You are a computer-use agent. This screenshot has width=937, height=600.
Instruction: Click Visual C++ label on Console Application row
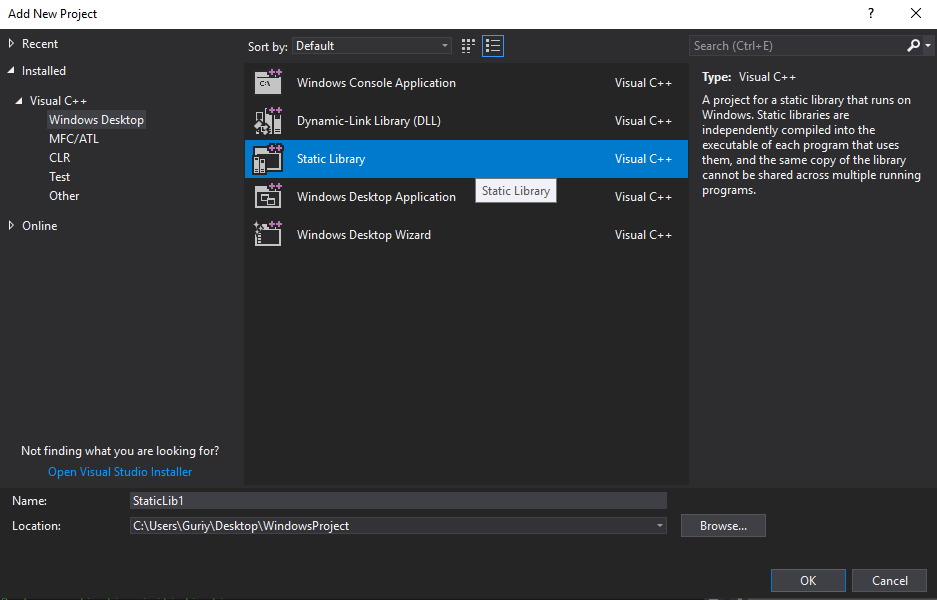(644, 83)
